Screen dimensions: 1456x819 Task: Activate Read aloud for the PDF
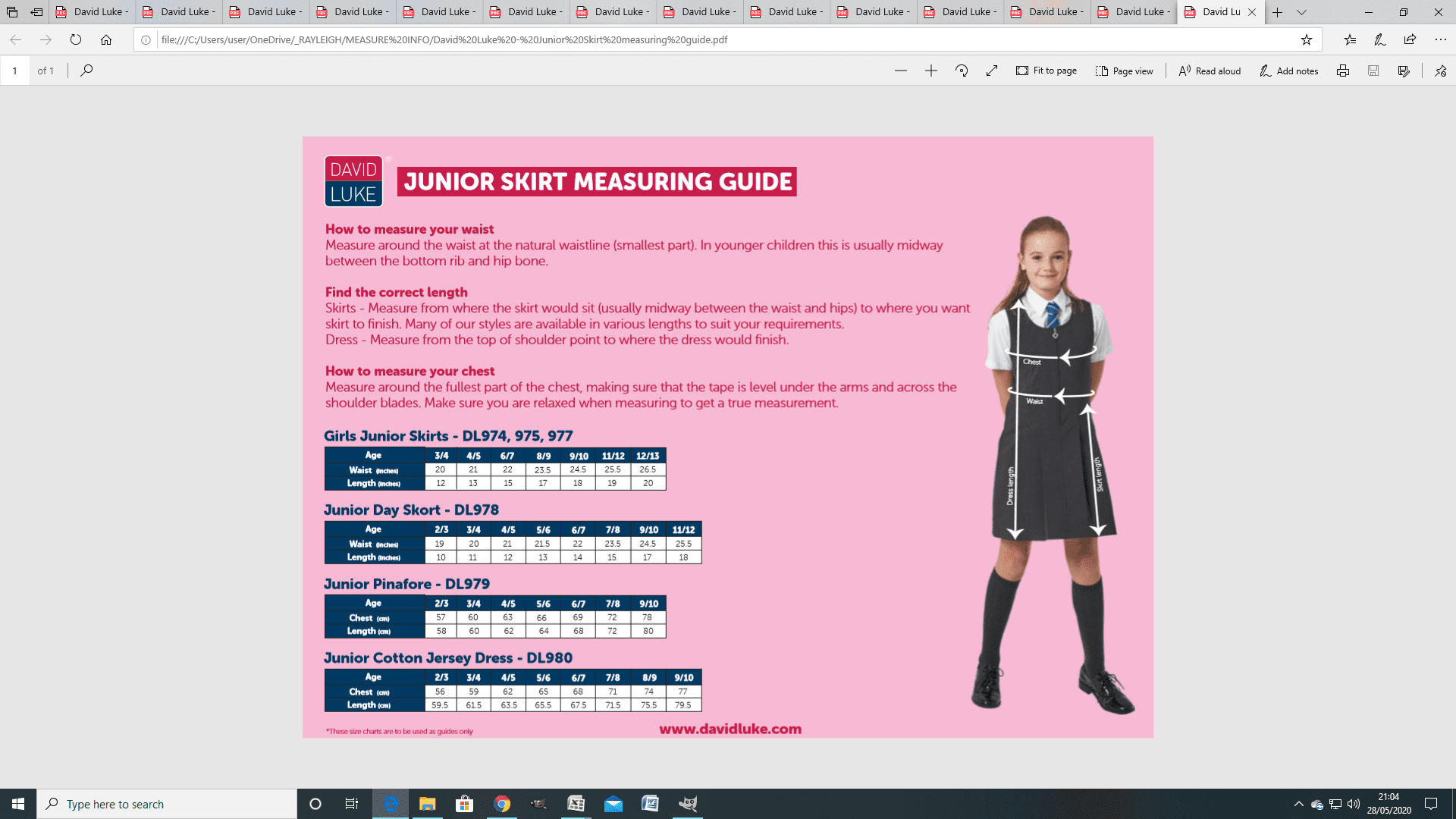tap(1209, 71)
